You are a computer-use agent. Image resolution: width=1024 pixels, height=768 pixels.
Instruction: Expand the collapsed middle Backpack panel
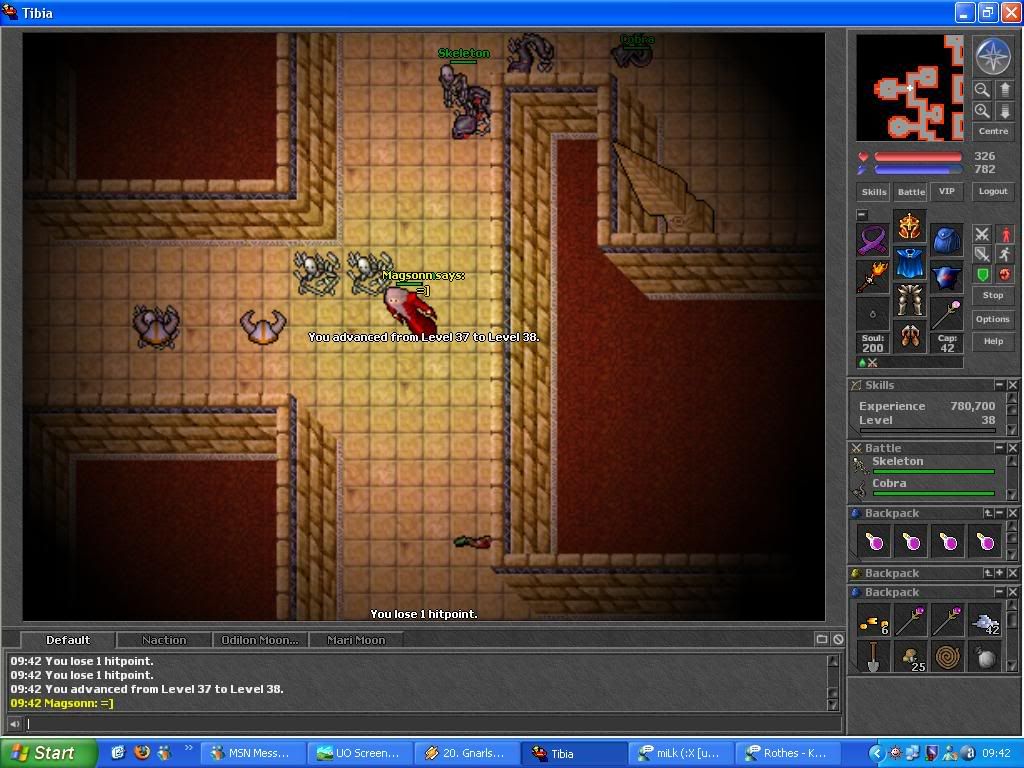(x=1000, y=573)
